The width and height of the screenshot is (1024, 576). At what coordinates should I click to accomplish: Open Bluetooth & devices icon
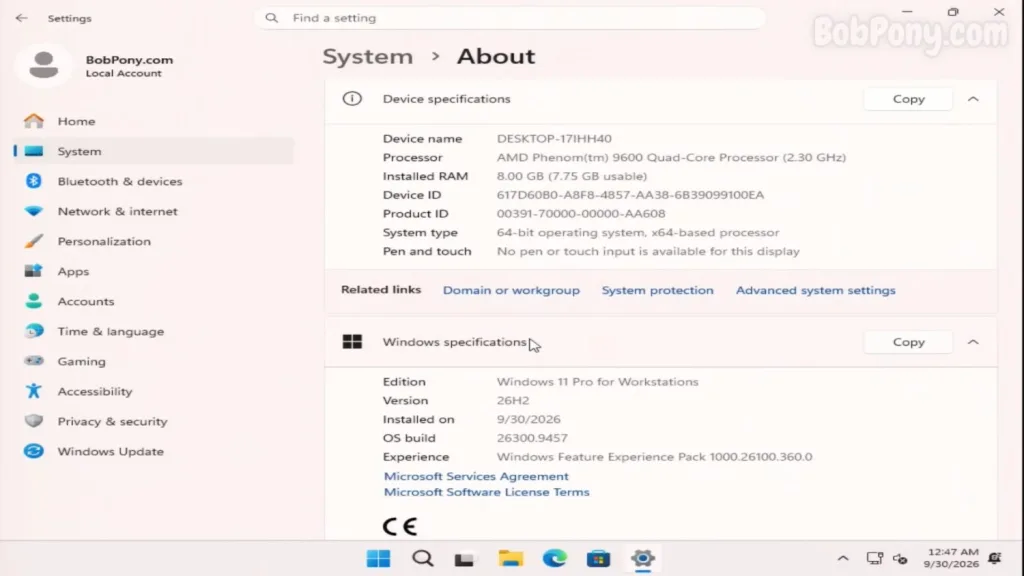[x=34, y=181]
